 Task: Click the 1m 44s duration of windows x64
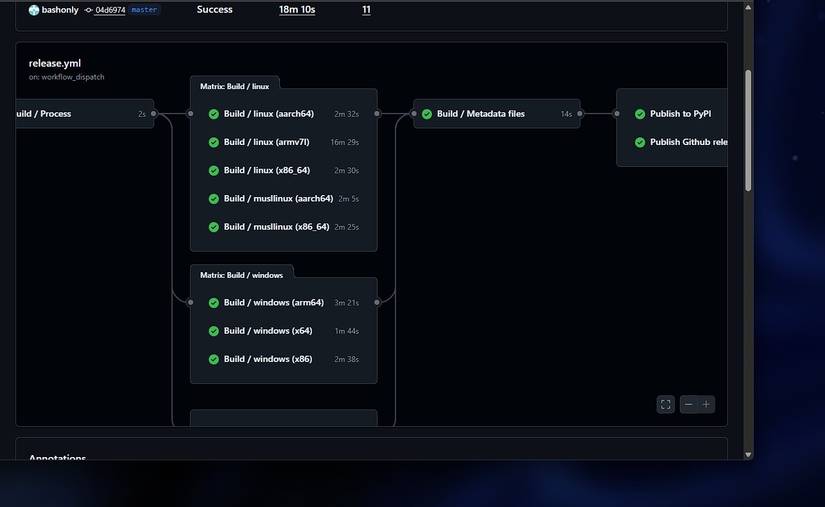(347, 331)
